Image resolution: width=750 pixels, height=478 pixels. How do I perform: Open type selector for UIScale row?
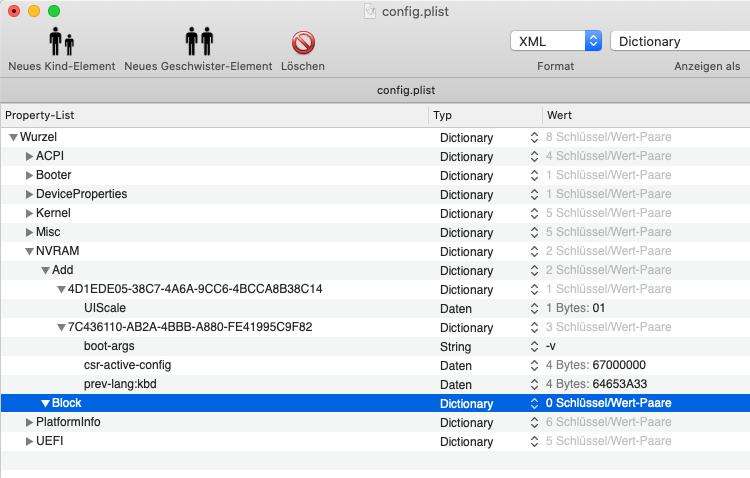(534, 309)
